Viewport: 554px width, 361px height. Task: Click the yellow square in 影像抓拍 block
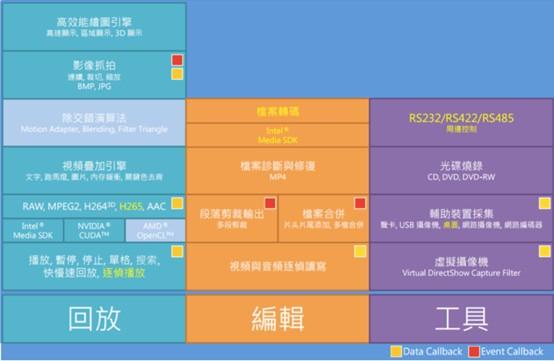tap(177, 74)
